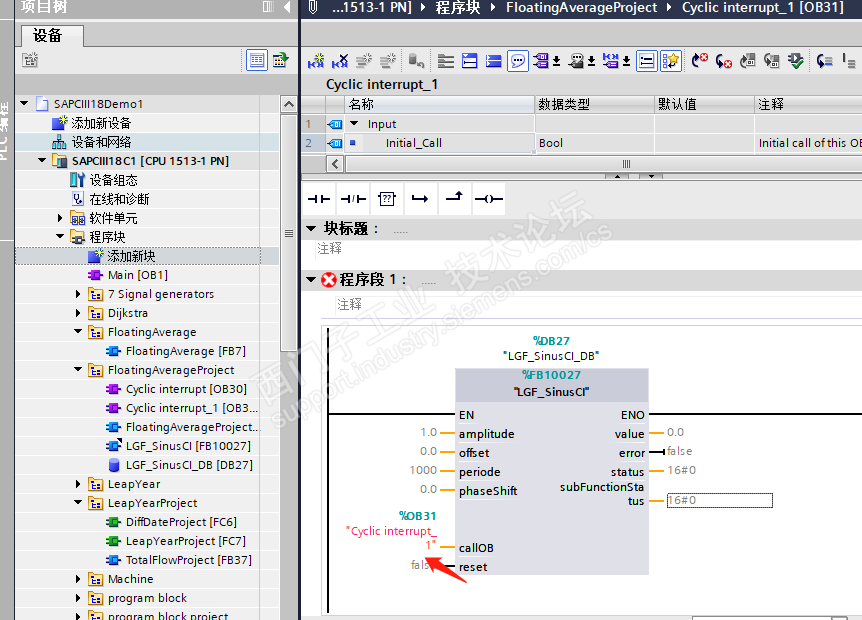Collapse the SAPCIII18C1 CPU 1513-1 PN node
The height and width of the screenshot is (620, 862).
click(x=42, y=160)
